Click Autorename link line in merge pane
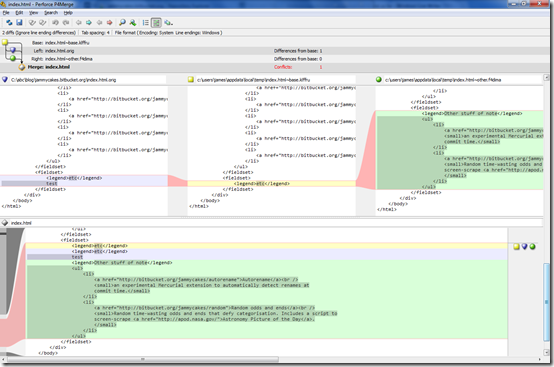 coord(196,279)
